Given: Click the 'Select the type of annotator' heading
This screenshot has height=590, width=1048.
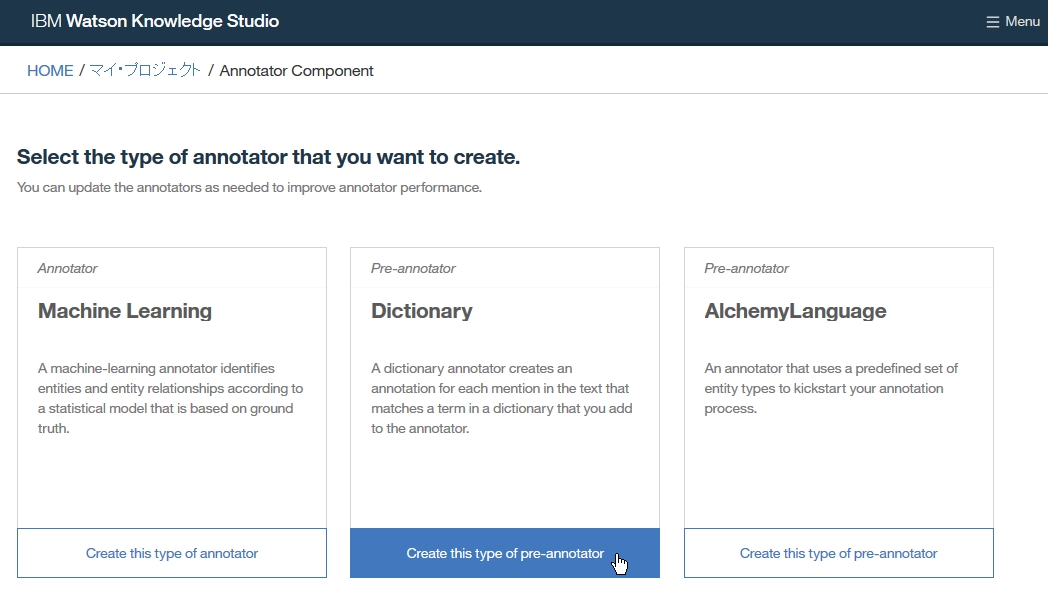Looking at the screenshot, I should [268, 157].
